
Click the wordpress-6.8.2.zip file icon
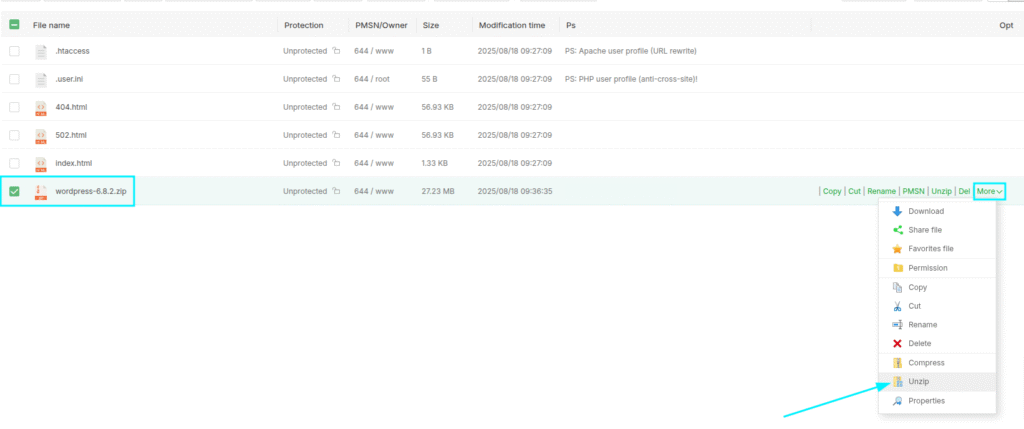41,191
